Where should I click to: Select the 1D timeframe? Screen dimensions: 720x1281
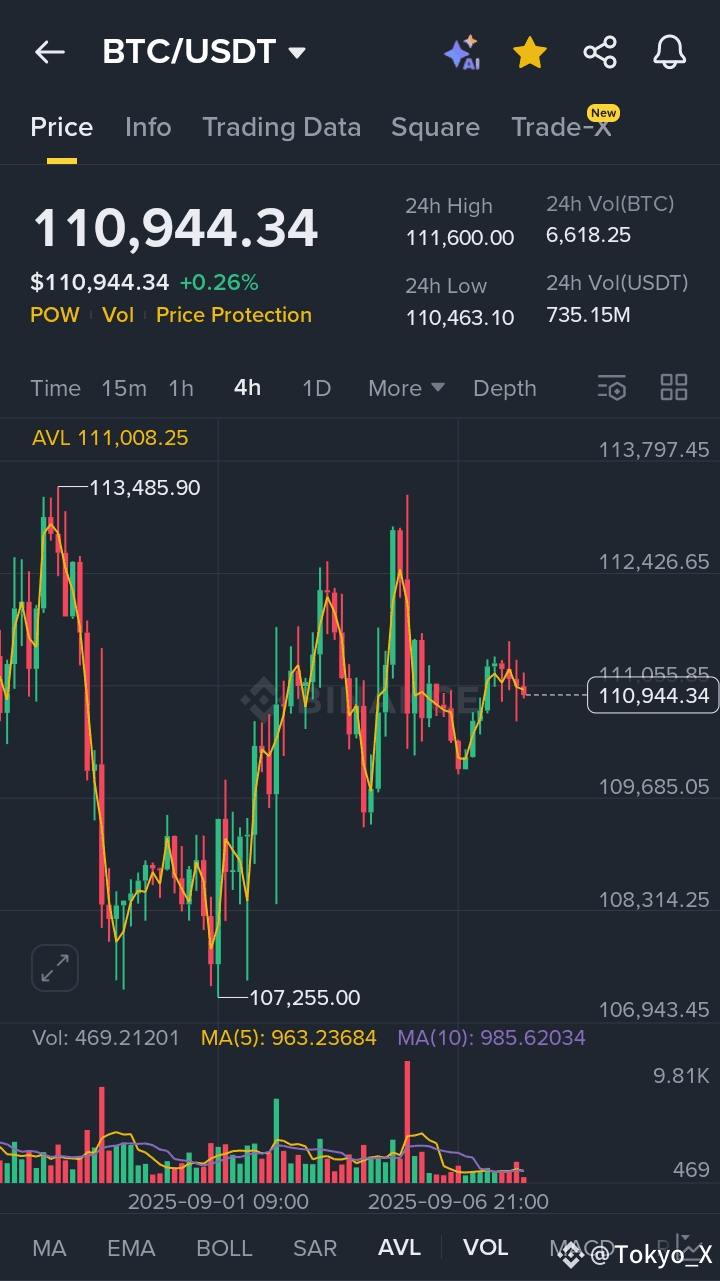point(317,388)
